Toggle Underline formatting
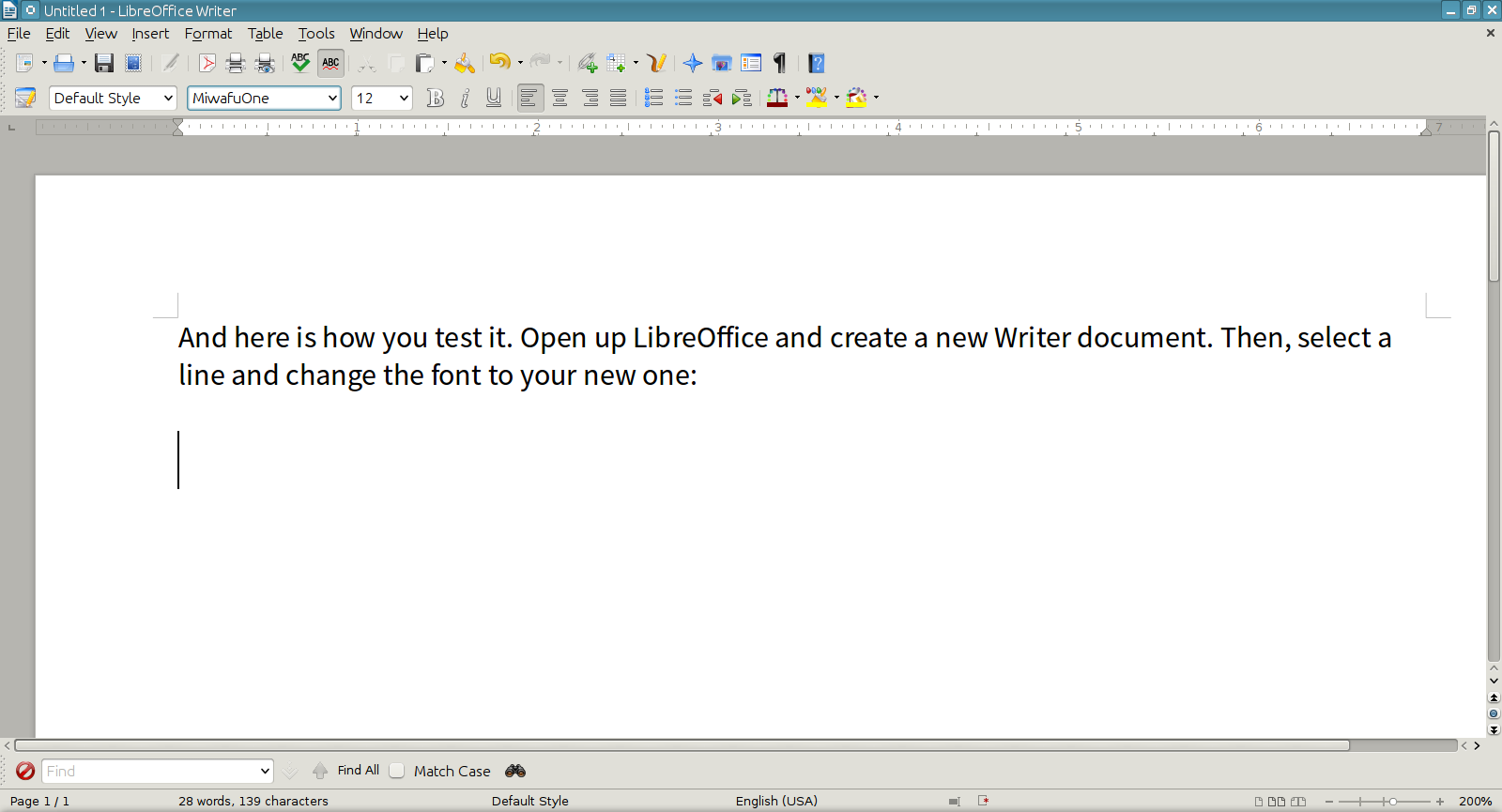Screen dimensions: 1502x812 tap(494, 98)
